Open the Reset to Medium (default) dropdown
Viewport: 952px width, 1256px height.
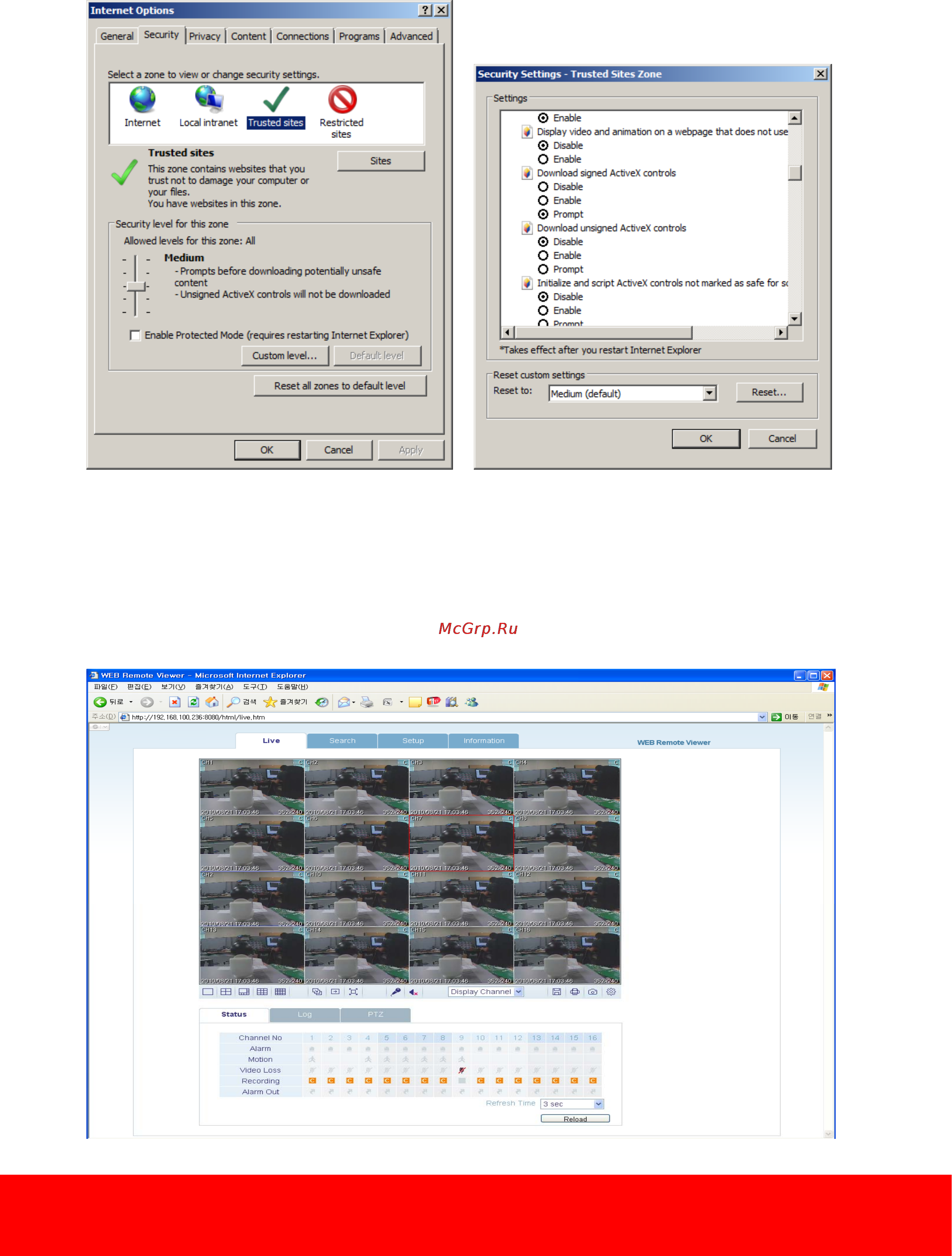point(709,393)
